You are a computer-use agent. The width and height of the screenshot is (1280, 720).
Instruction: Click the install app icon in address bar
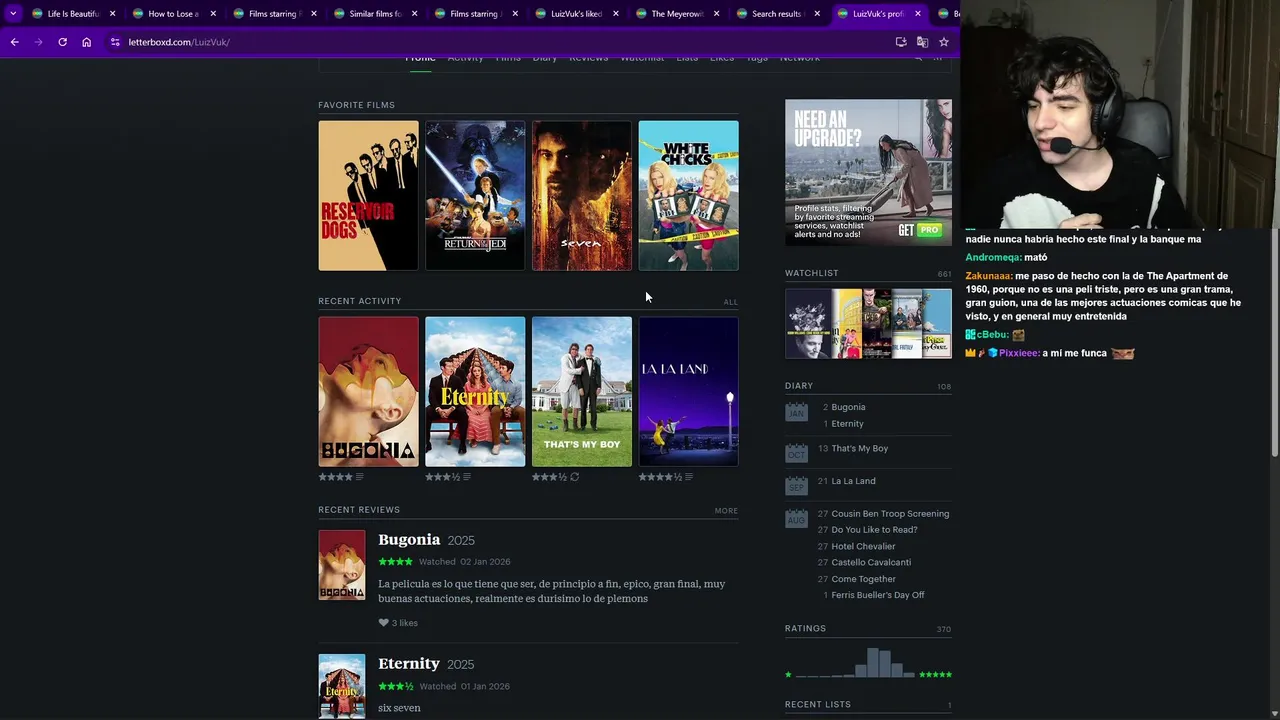click(901, 42)
